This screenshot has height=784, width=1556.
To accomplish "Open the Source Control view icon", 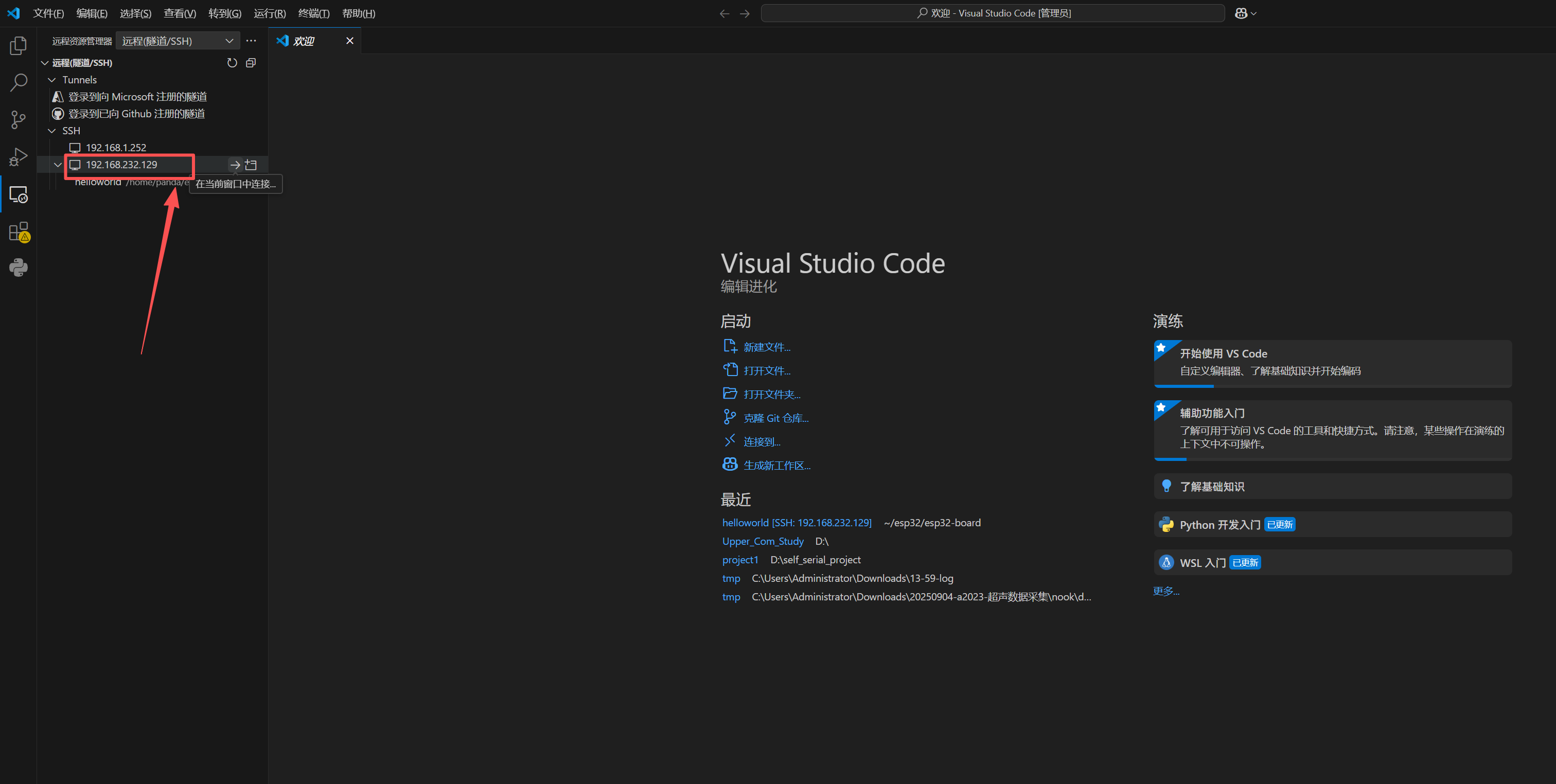I will pyautogui.click(x=18, y=119).
